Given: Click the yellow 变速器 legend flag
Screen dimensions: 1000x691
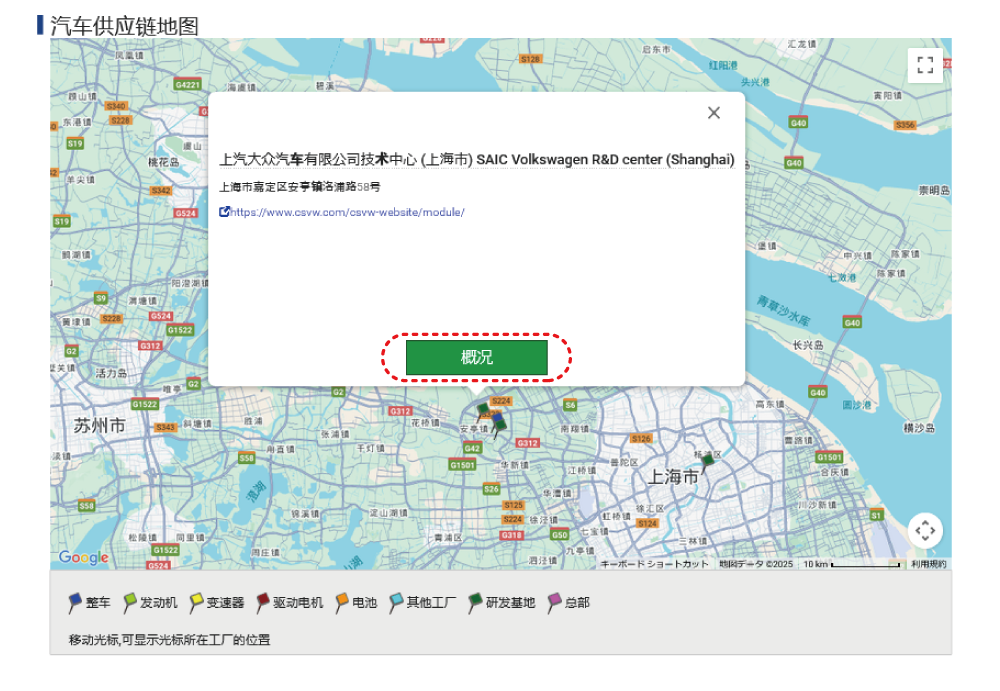Looking at the screenshot, I should pos(197,603).
